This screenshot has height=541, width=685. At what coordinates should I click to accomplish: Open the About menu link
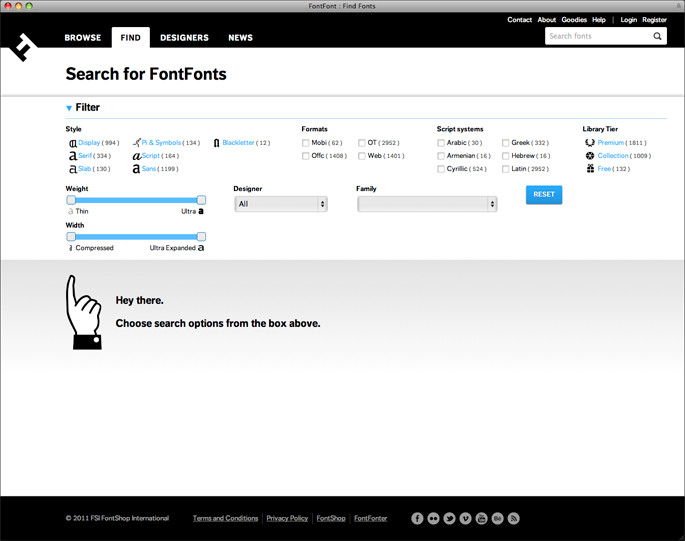[547, 20]
